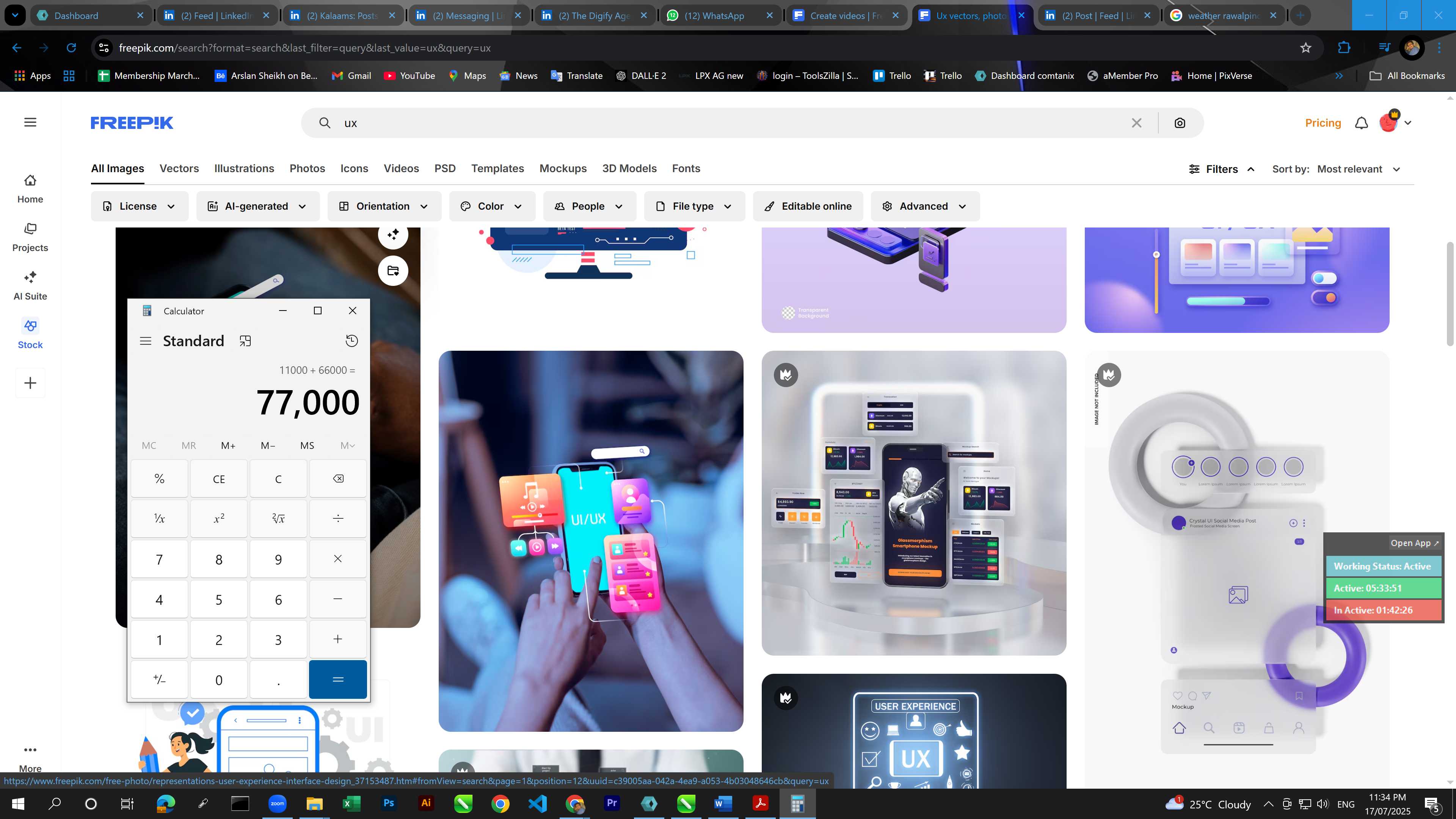Toggle Calculator keep on top
Viewport: 1456px width, 819px height.
click(245, 341)
